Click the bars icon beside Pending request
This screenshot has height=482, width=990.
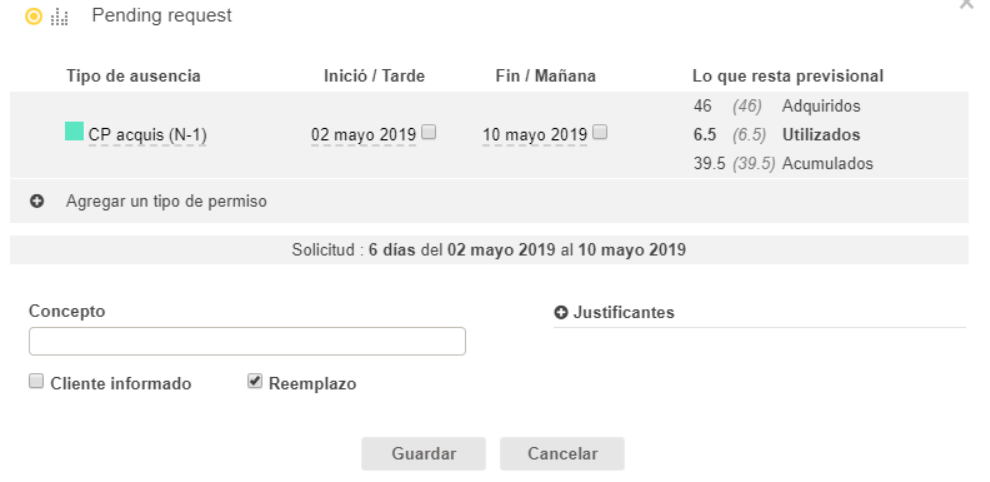point(60,17)
